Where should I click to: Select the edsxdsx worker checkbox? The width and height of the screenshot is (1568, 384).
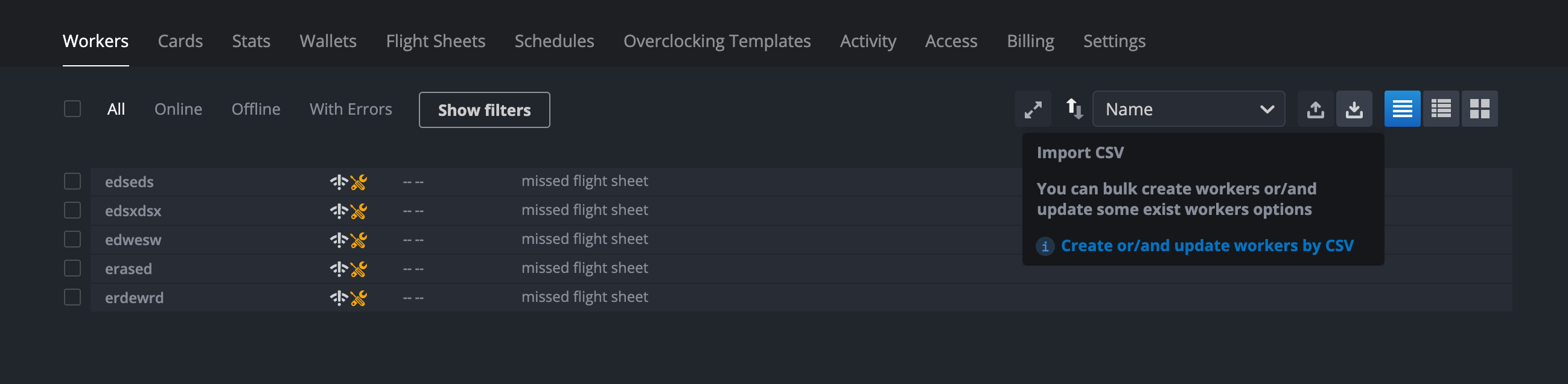(x=72, y=211)
